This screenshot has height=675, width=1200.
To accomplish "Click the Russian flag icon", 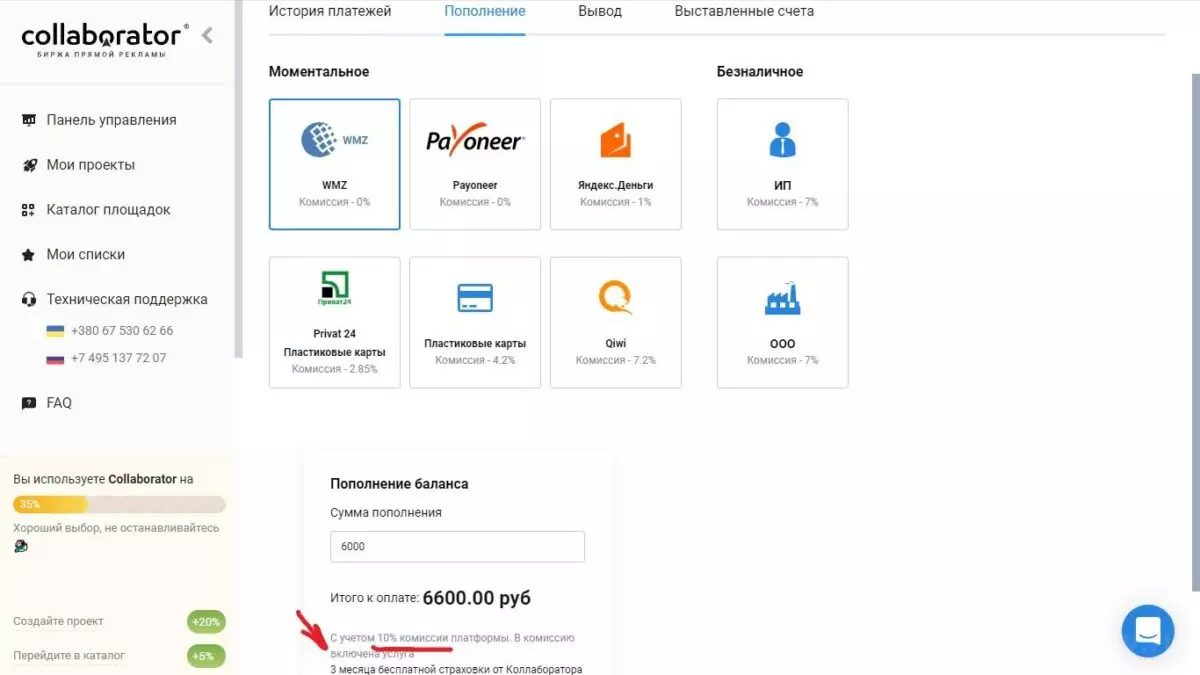I will [55, 358].
